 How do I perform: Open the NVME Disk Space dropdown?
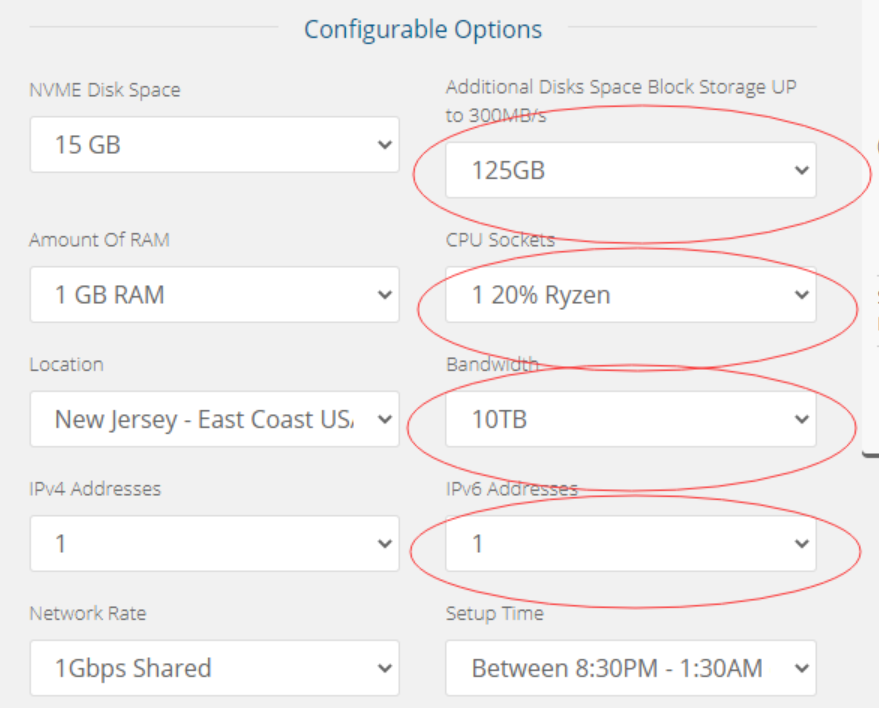(x=213, y=145)
